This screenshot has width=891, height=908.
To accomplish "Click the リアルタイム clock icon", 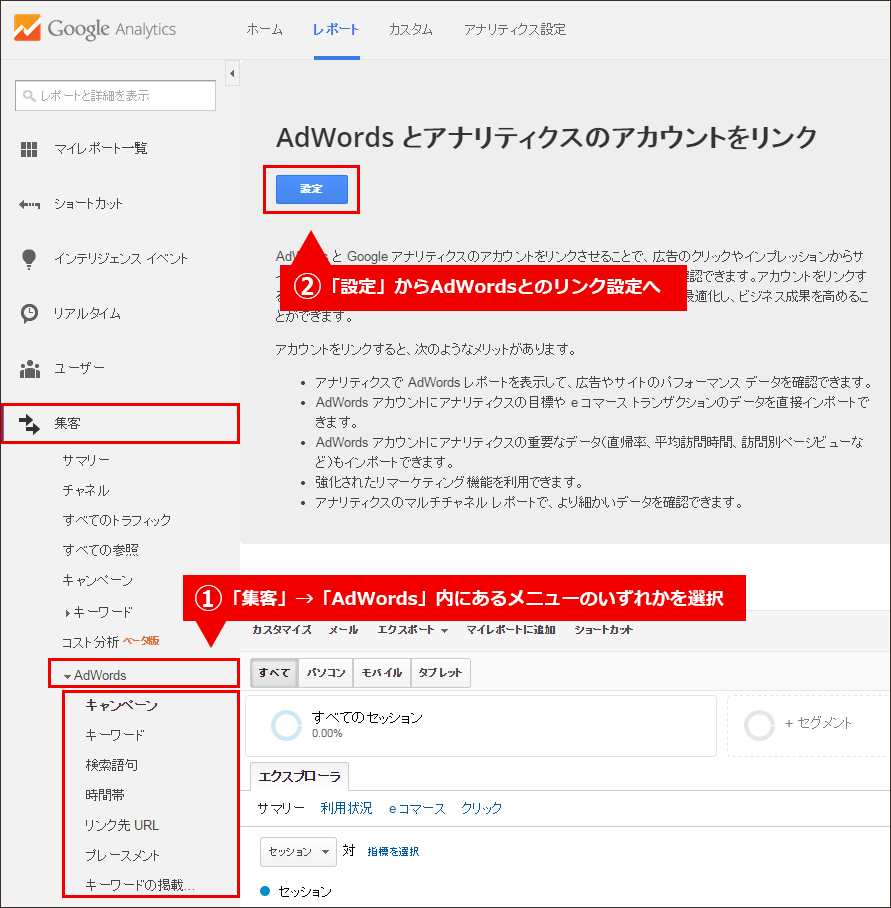I will pyautogui.click(x=29, y=313).
